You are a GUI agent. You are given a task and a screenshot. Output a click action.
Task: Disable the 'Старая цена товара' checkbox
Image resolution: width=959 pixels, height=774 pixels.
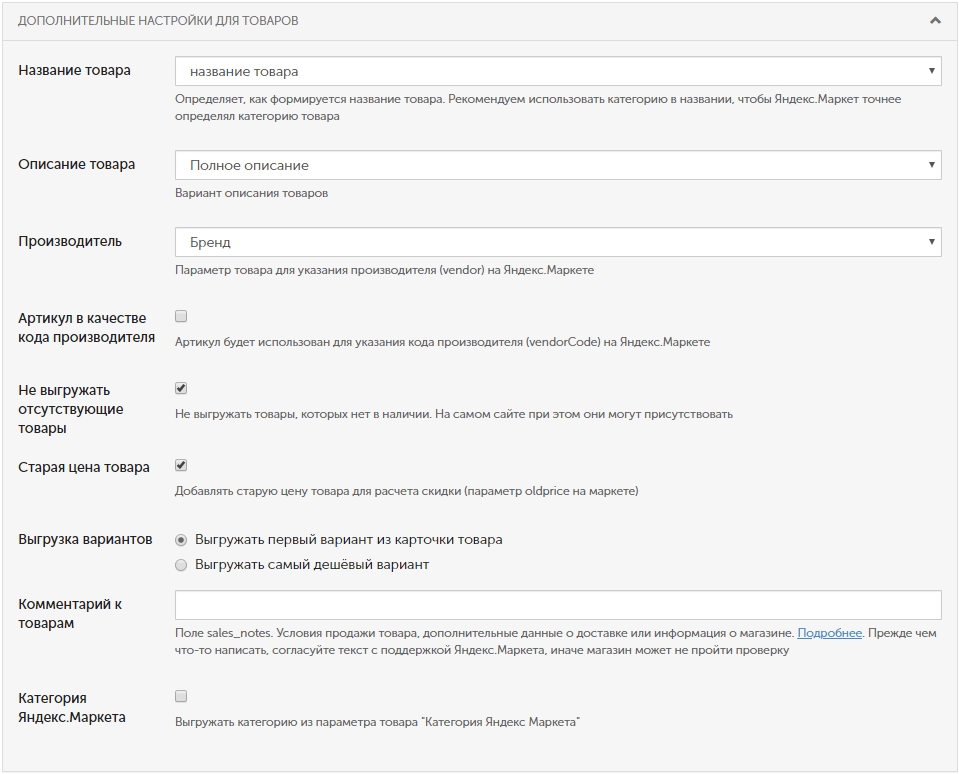click(181, 465)
